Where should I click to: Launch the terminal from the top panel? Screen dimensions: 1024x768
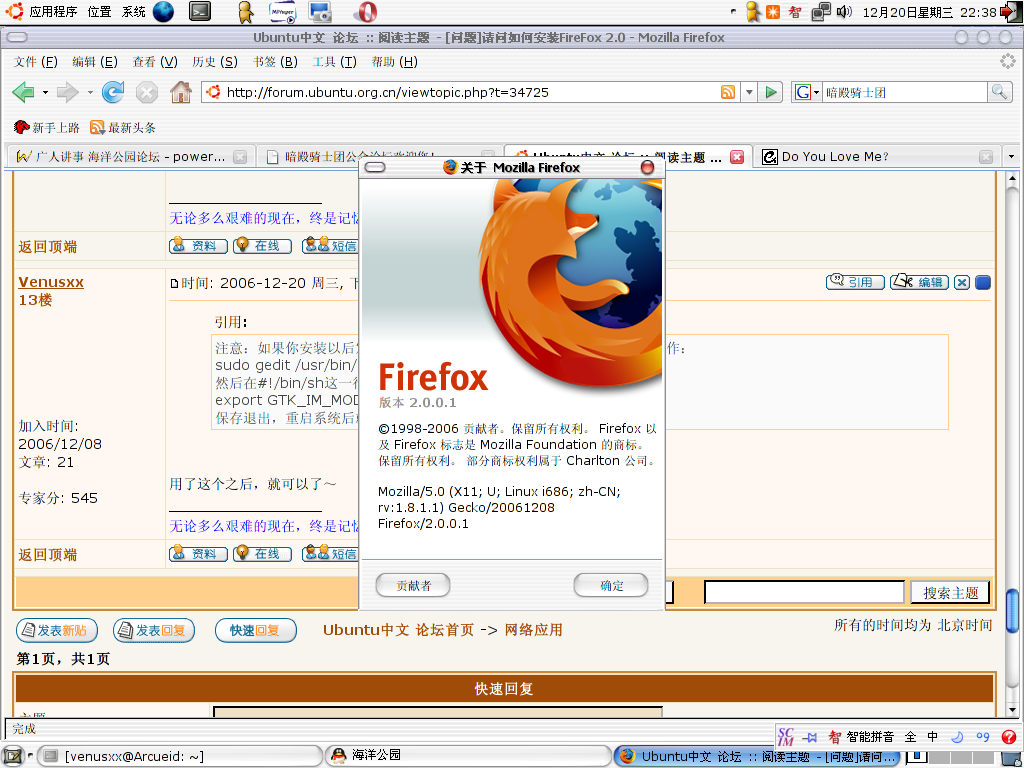click(x=200, y=12)
